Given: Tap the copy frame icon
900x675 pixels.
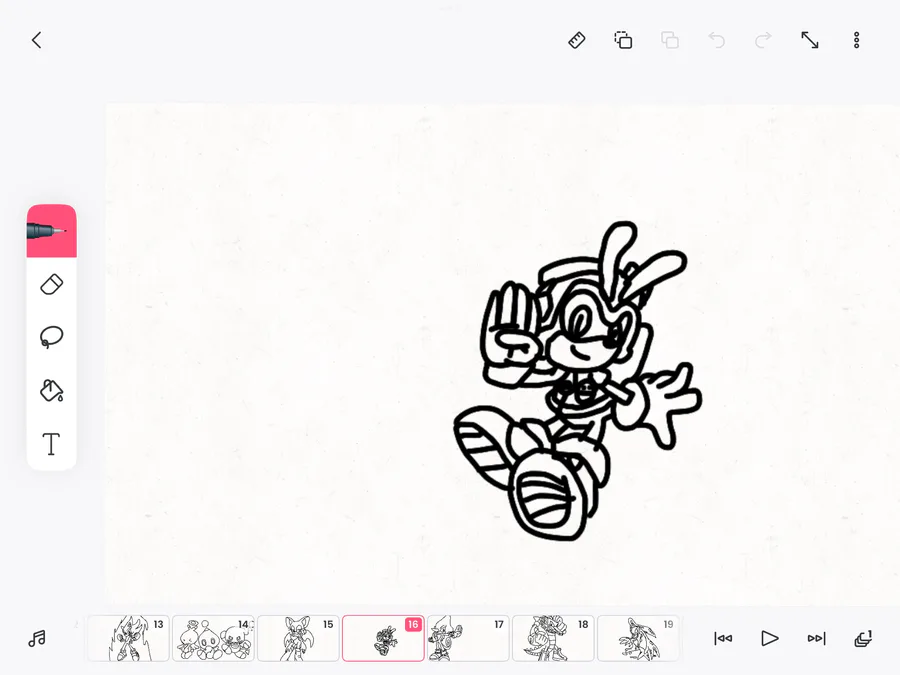Looking at the screenshot, I should (623, 40).
